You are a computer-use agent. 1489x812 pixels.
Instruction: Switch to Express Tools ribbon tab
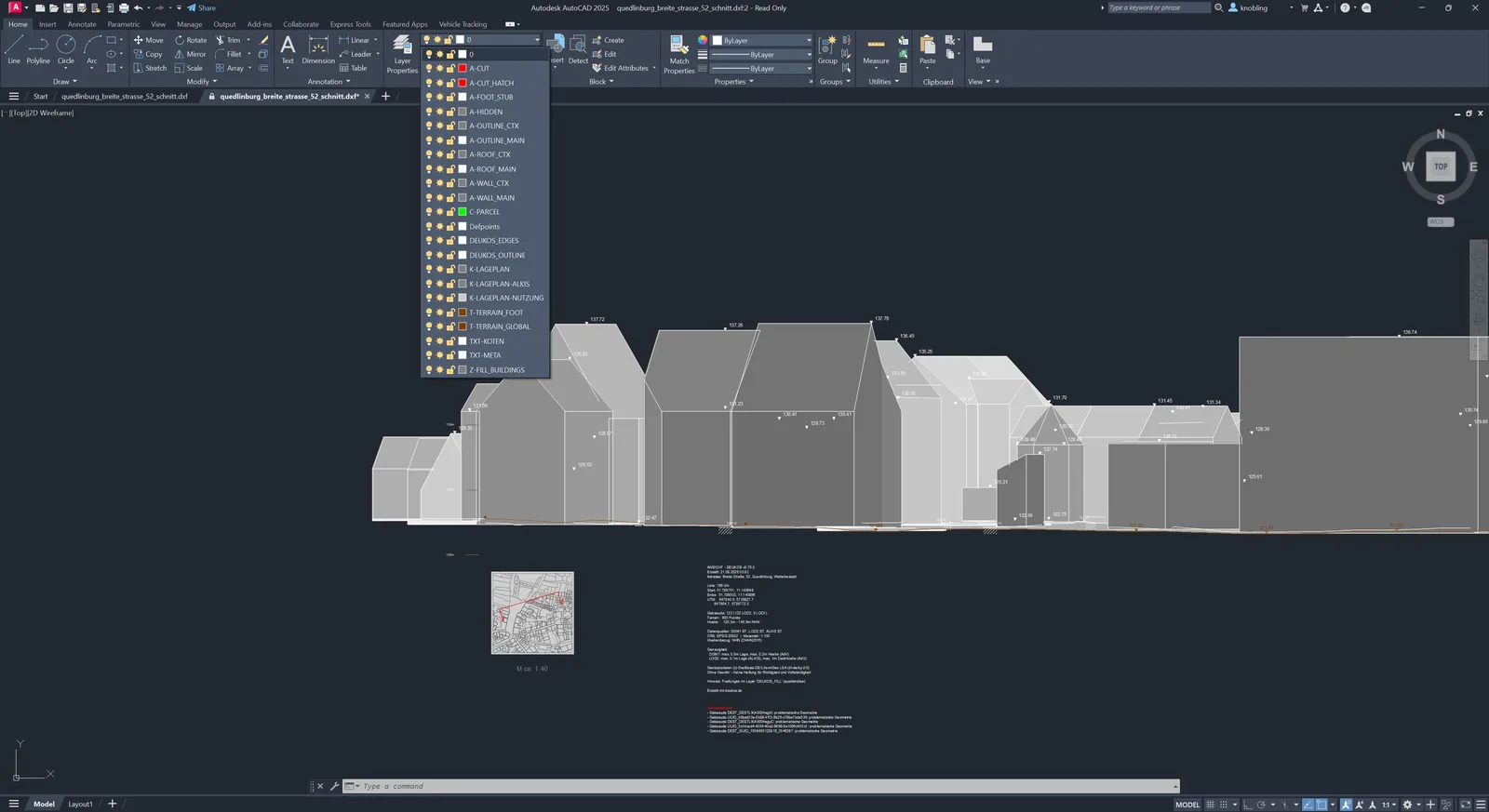350,24
